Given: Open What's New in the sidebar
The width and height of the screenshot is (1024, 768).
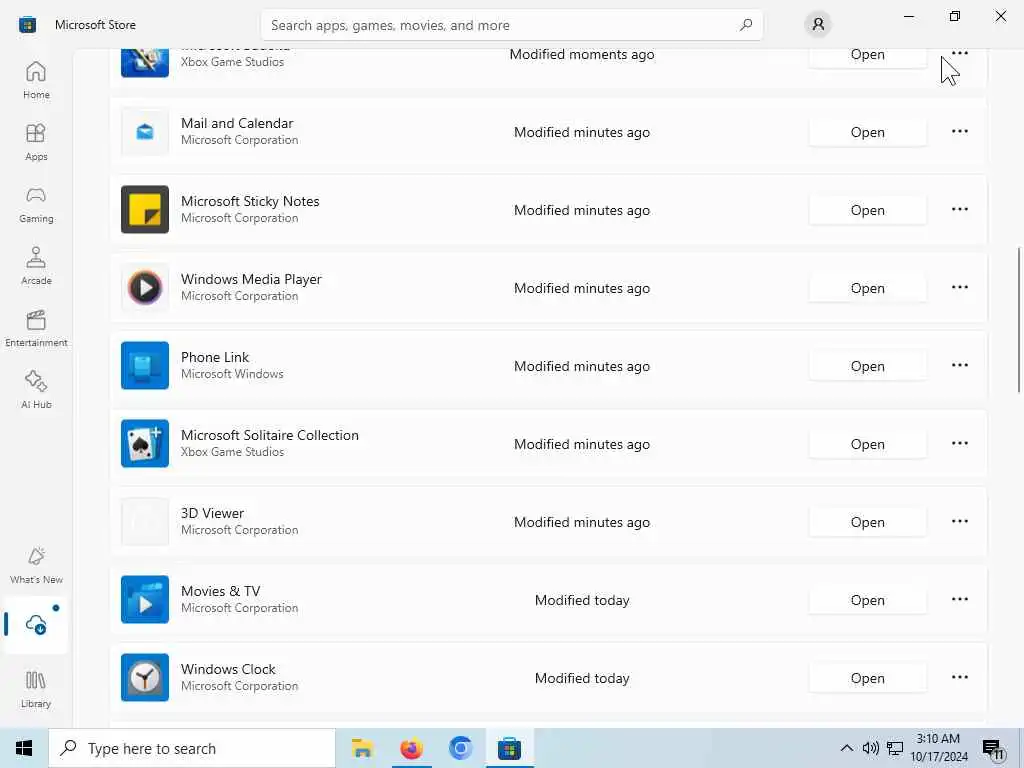Looking at the screenshot, I should tap(36, 566).
